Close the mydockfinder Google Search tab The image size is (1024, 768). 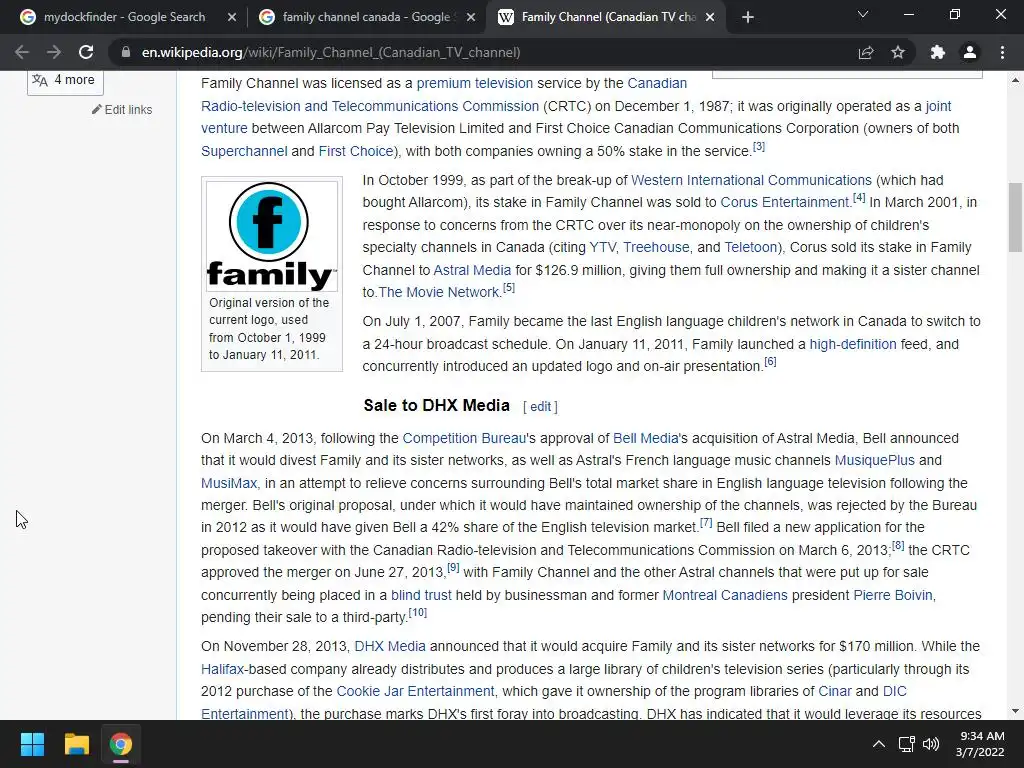click(232, 17)
